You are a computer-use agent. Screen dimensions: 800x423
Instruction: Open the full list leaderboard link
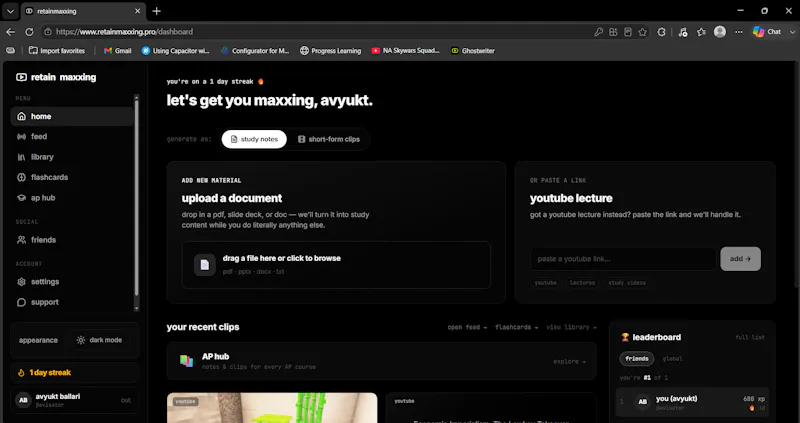click(x=750, y=338)
